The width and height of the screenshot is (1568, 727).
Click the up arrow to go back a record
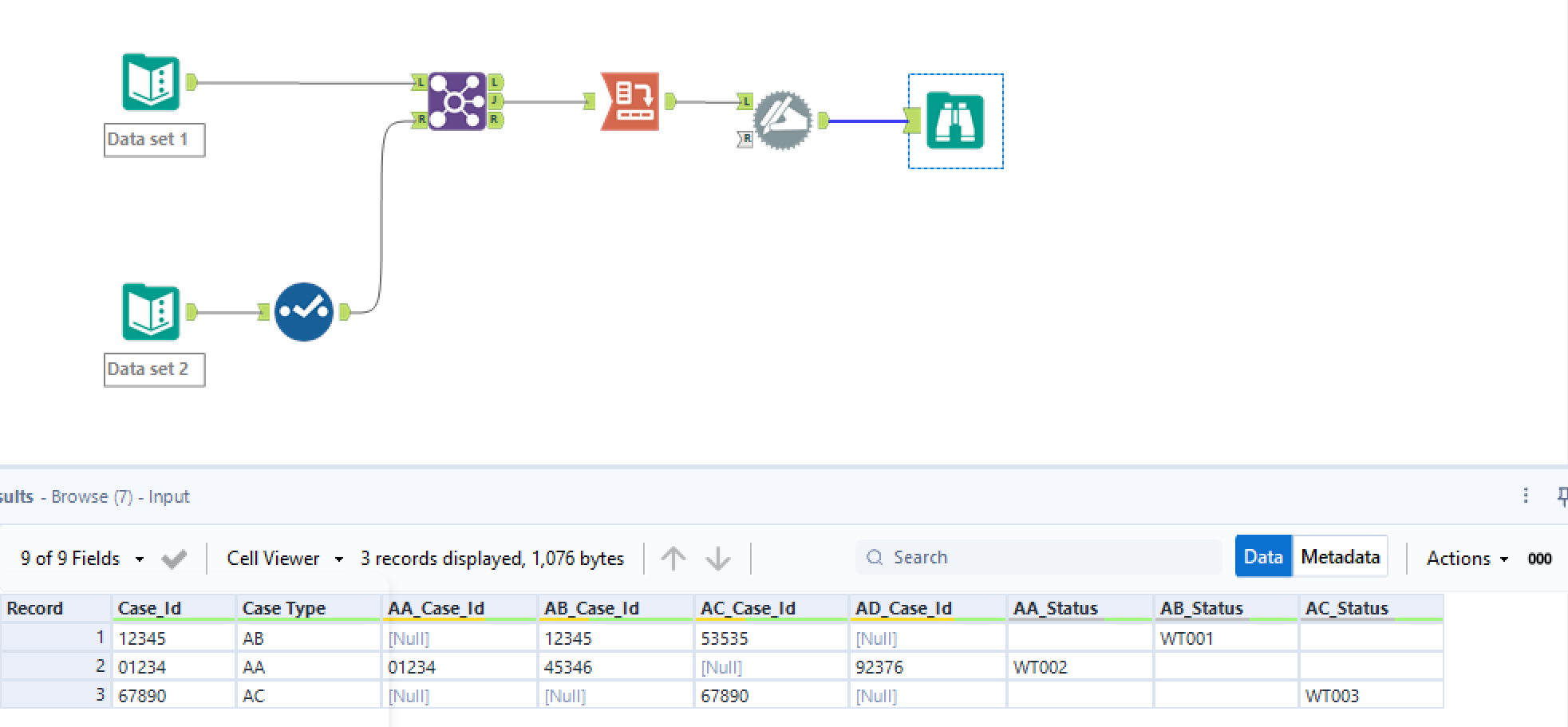point(673,558)
